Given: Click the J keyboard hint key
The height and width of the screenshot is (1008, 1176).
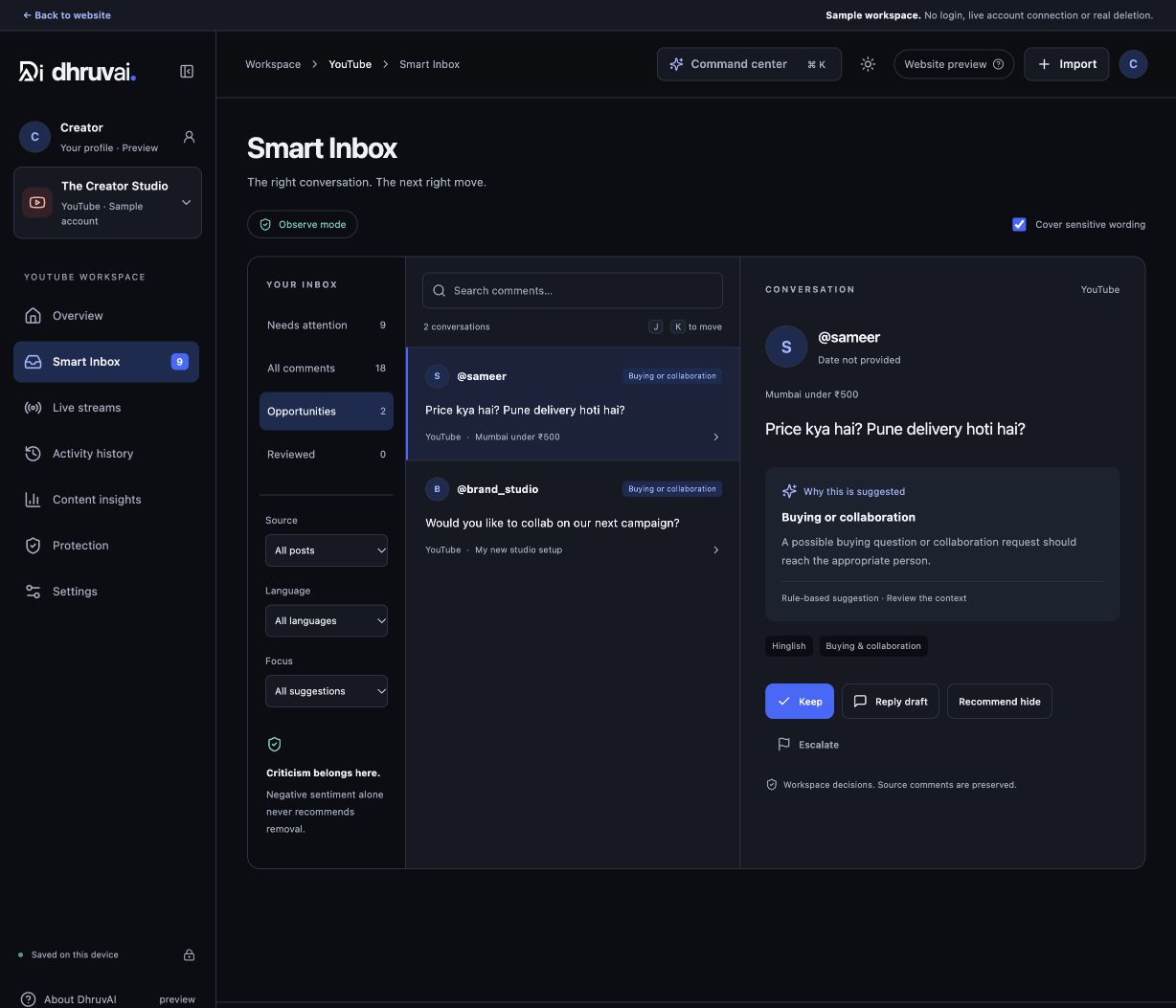Looking at the screenshot, I should pyautogui.click(x=656, y=326).
